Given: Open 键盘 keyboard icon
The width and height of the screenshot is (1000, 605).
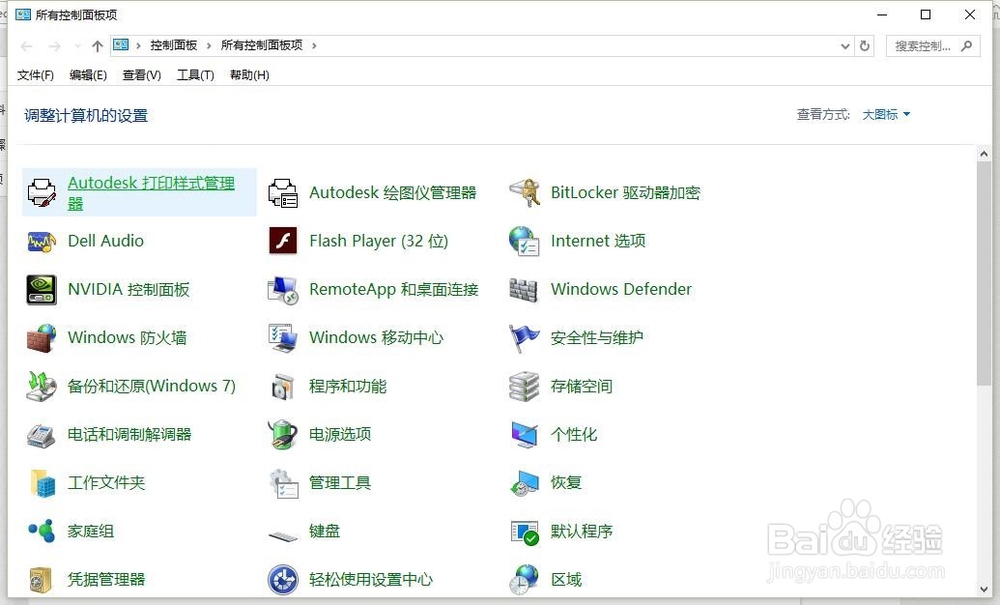Looking at the screenshot, I should pyautogui.click(x=283, y=536).
